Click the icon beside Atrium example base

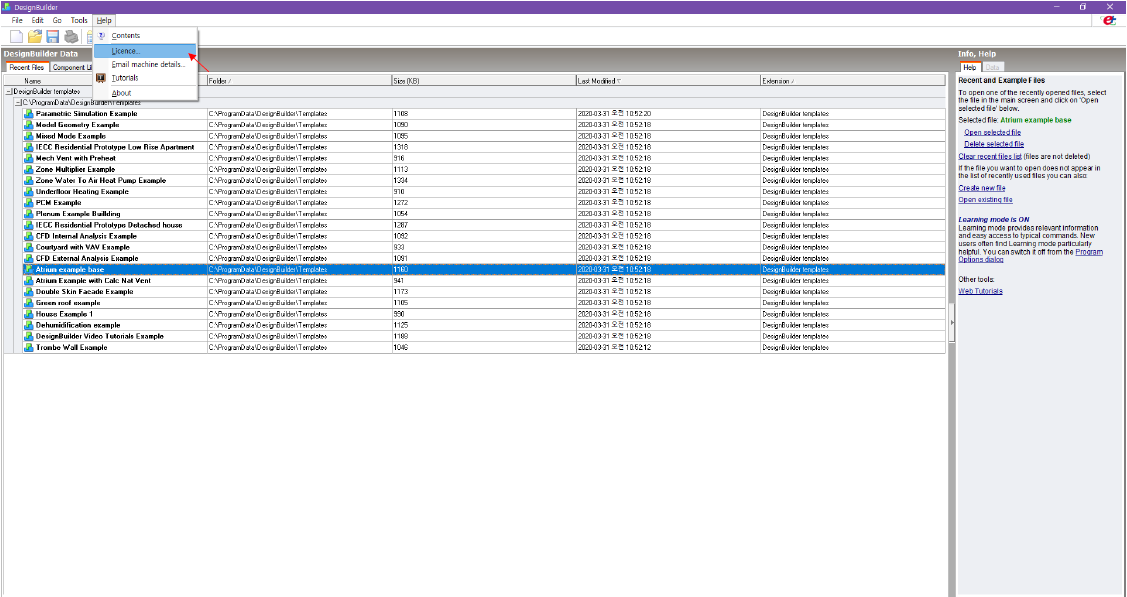pyautogui.click(x=29, y=269)
